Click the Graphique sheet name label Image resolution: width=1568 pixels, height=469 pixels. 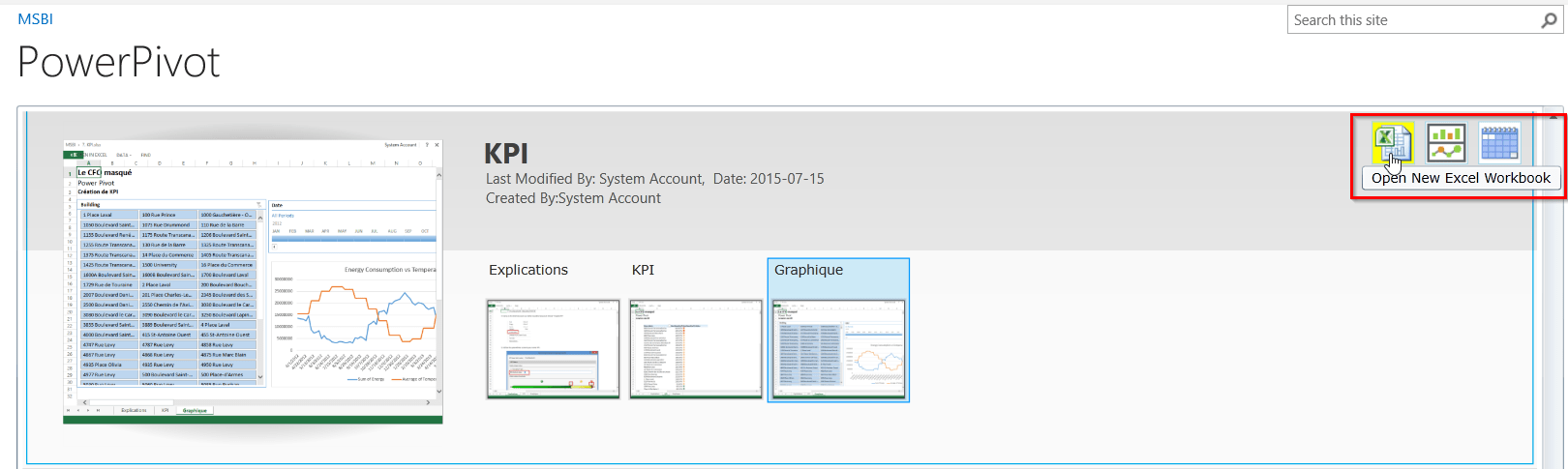[x=808, y=270]
